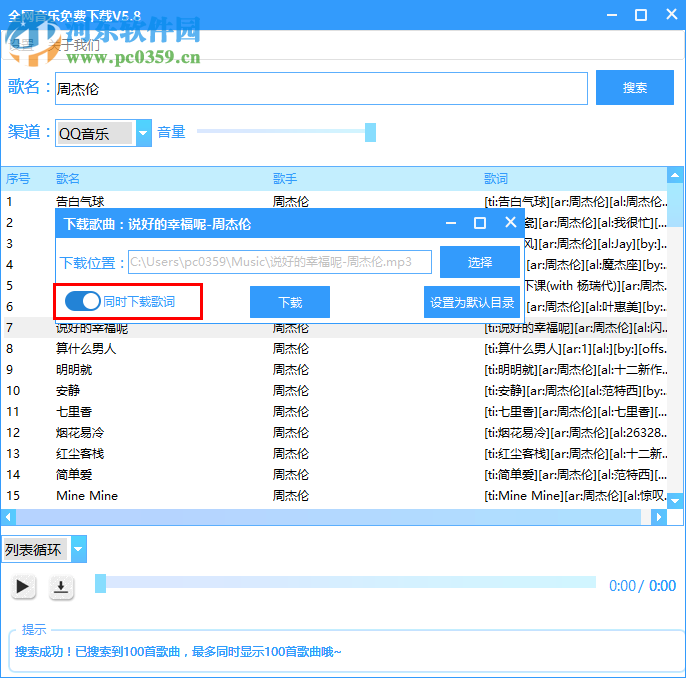
Task: Click the 歌名 column header
Action: [x=68, y=178]
